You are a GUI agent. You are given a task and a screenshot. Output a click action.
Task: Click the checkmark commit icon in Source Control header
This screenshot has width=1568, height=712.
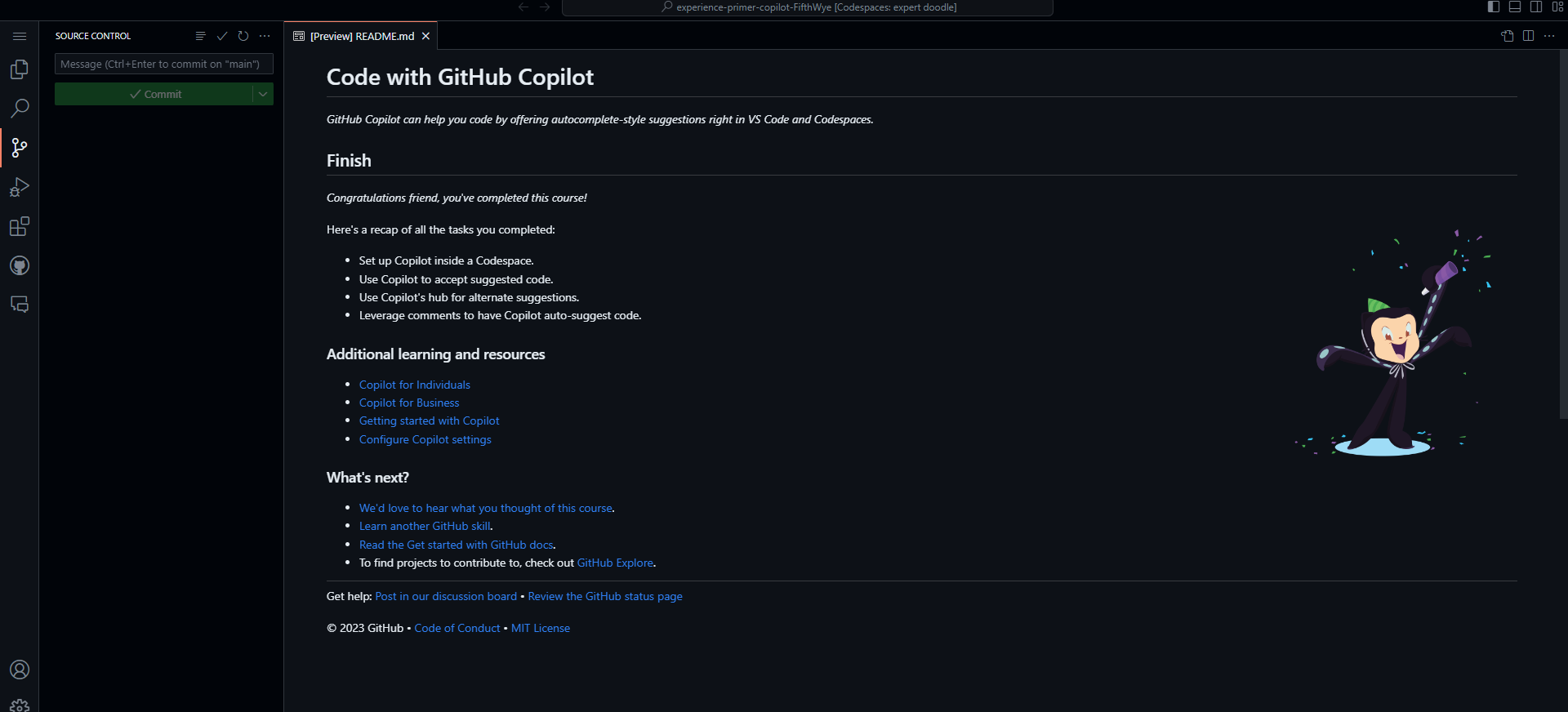pyautogui.click(x=222, y=36)
